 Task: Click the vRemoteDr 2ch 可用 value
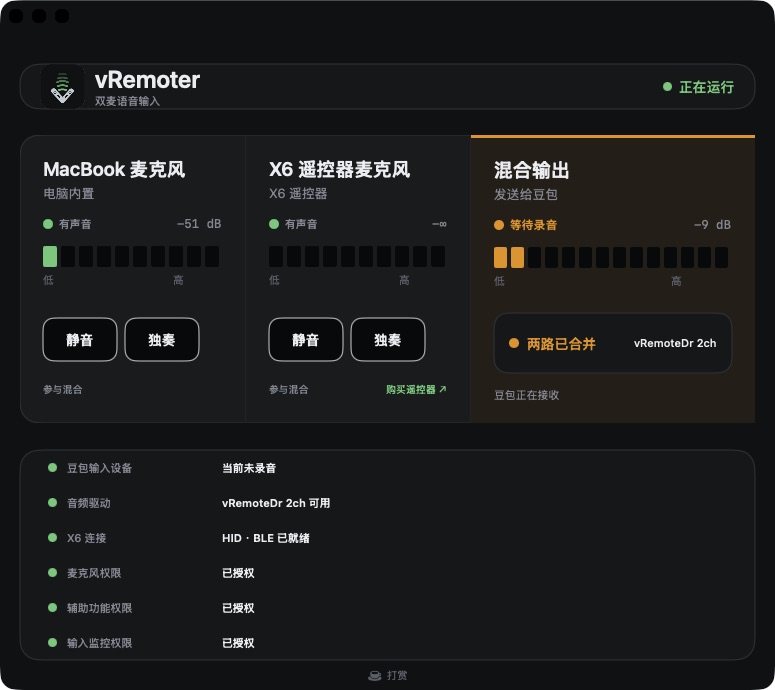276,503
